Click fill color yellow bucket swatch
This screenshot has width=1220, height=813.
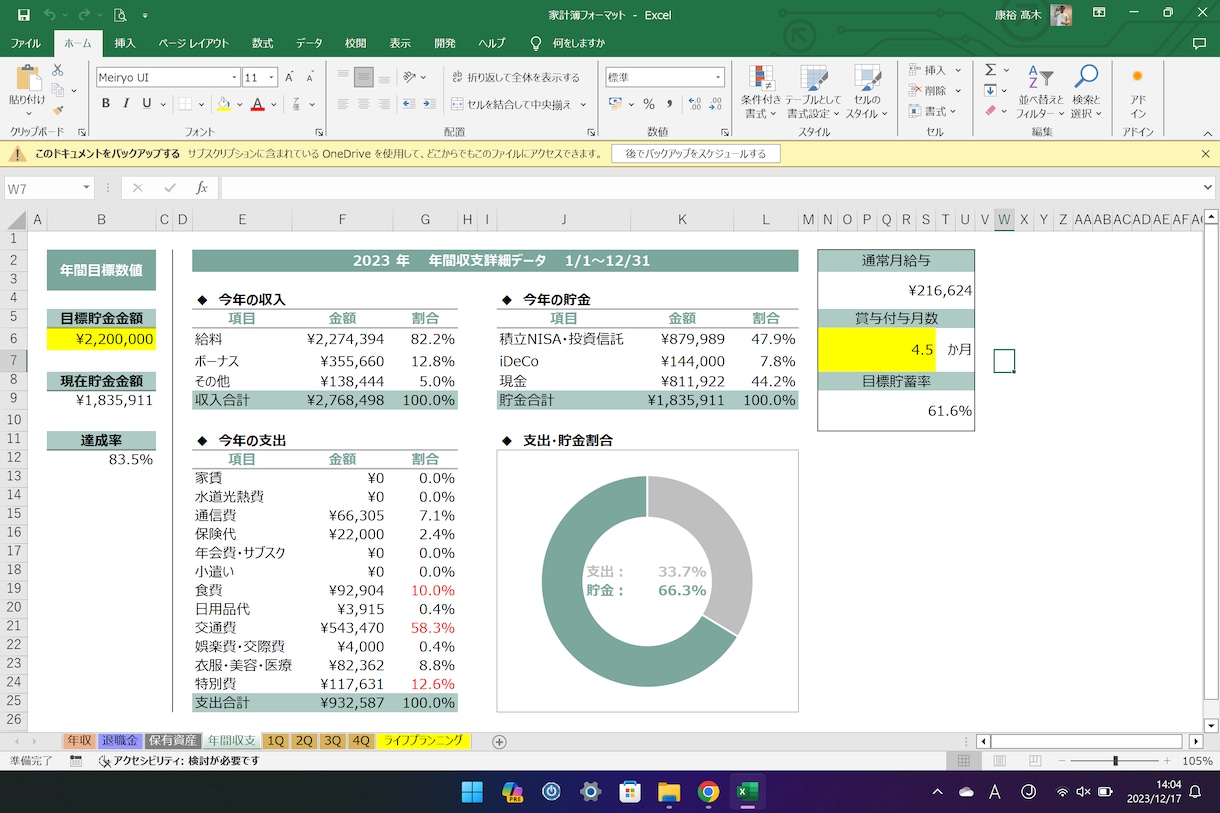(x=223, y=104)
